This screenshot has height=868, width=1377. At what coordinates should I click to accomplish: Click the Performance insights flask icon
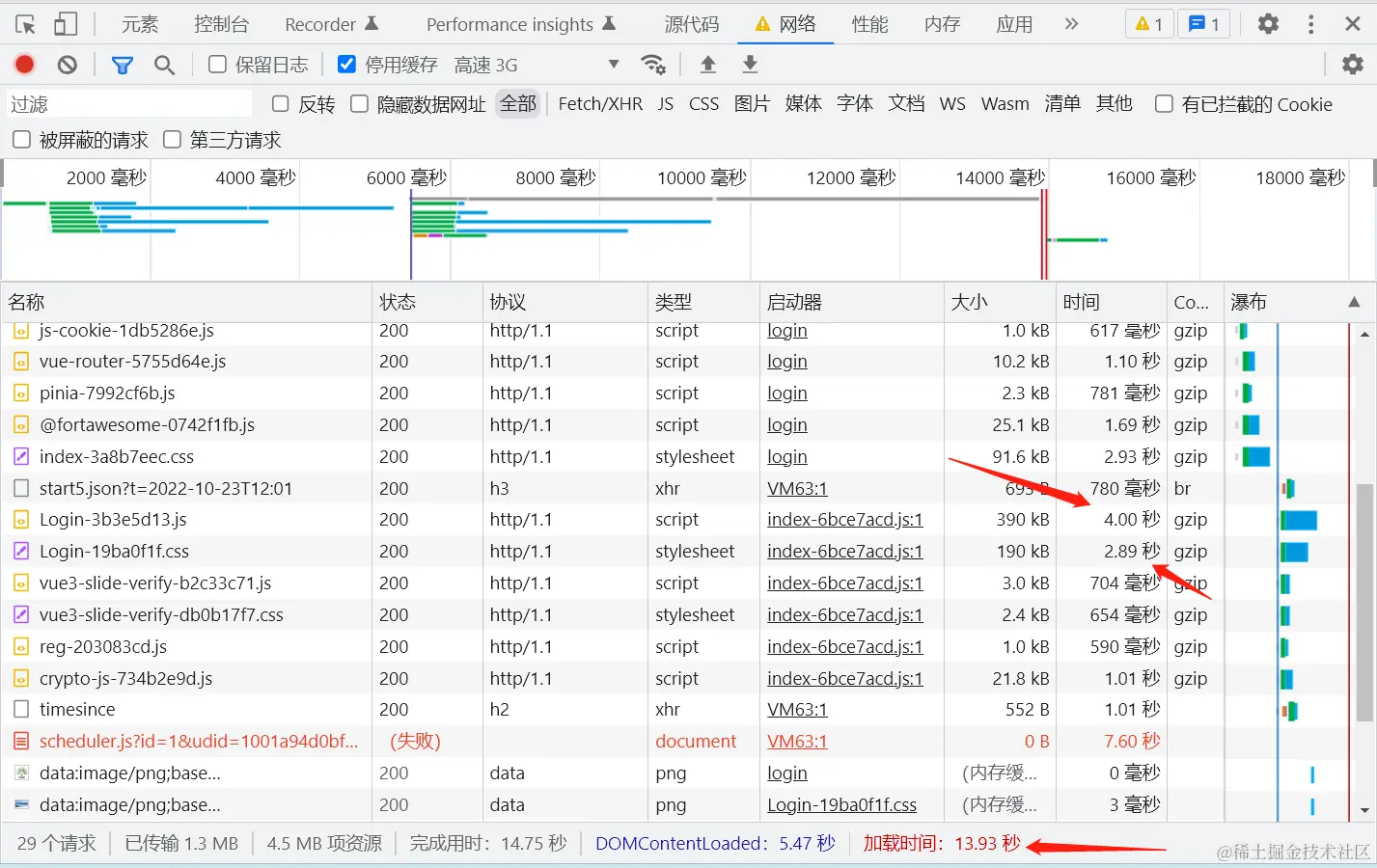pos(609,23)
